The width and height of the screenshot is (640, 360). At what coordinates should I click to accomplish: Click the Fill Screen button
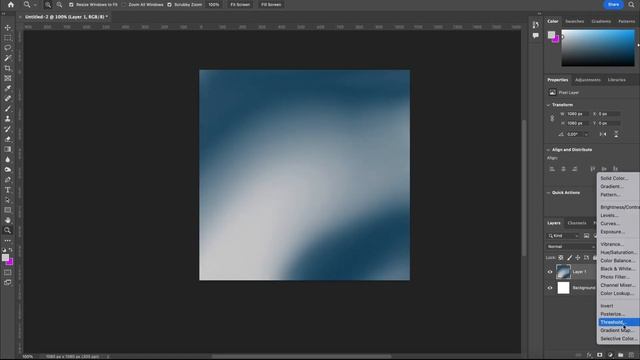pos(271,4)
